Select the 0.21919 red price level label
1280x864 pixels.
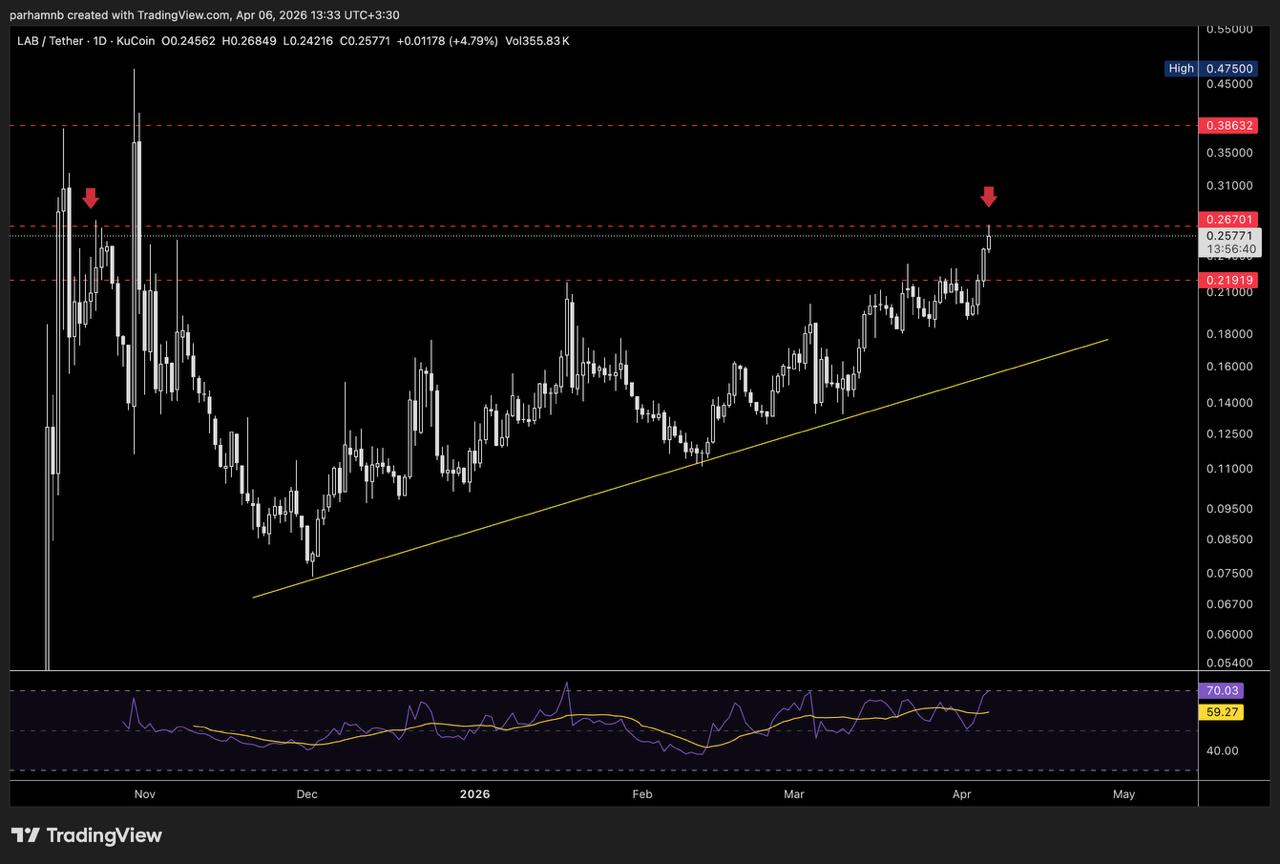click(x=1230, y=281)
